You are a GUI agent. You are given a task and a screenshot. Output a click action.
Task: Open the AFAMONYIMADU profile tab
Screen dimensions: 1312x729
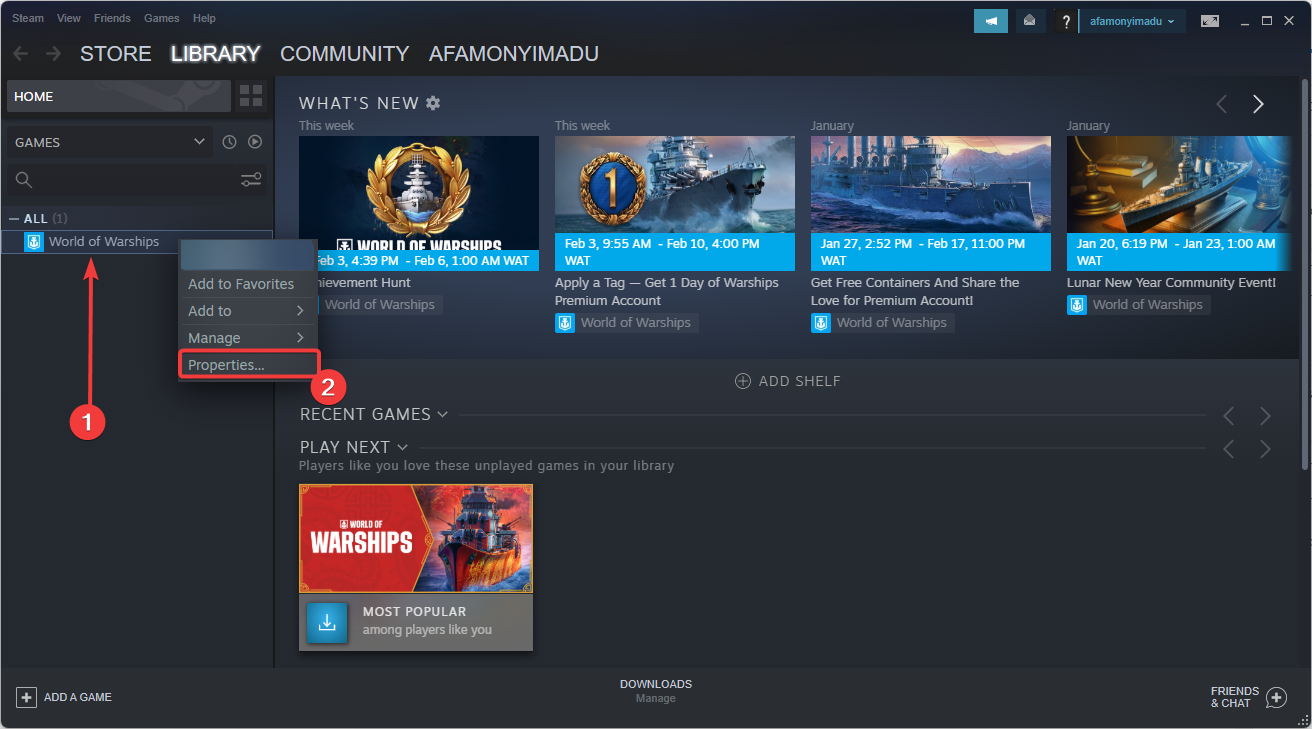tap(514, 54)
